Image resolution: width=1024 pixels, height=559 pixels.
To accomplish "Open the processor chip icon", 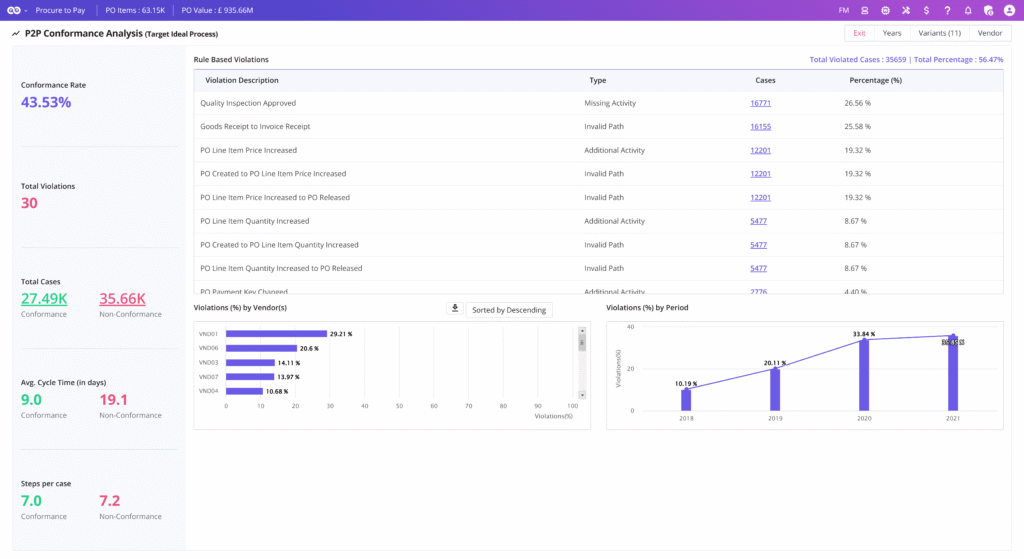I will point(885,10).
